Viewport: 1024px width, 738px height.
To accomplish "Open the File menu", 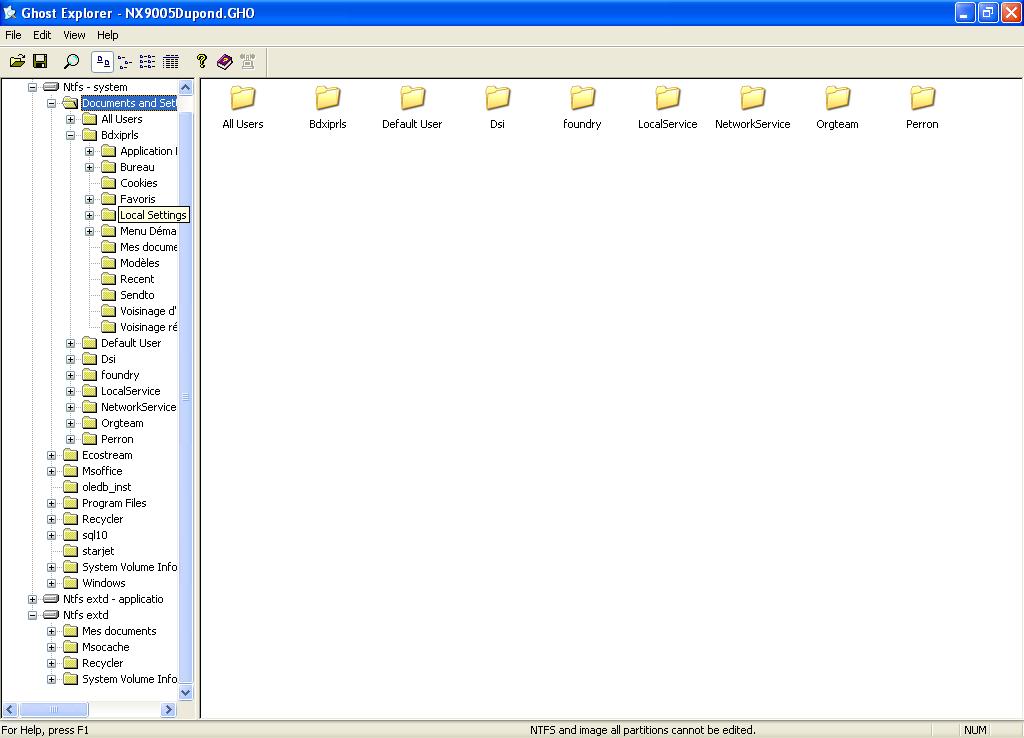I will click(x=13, y=35).
